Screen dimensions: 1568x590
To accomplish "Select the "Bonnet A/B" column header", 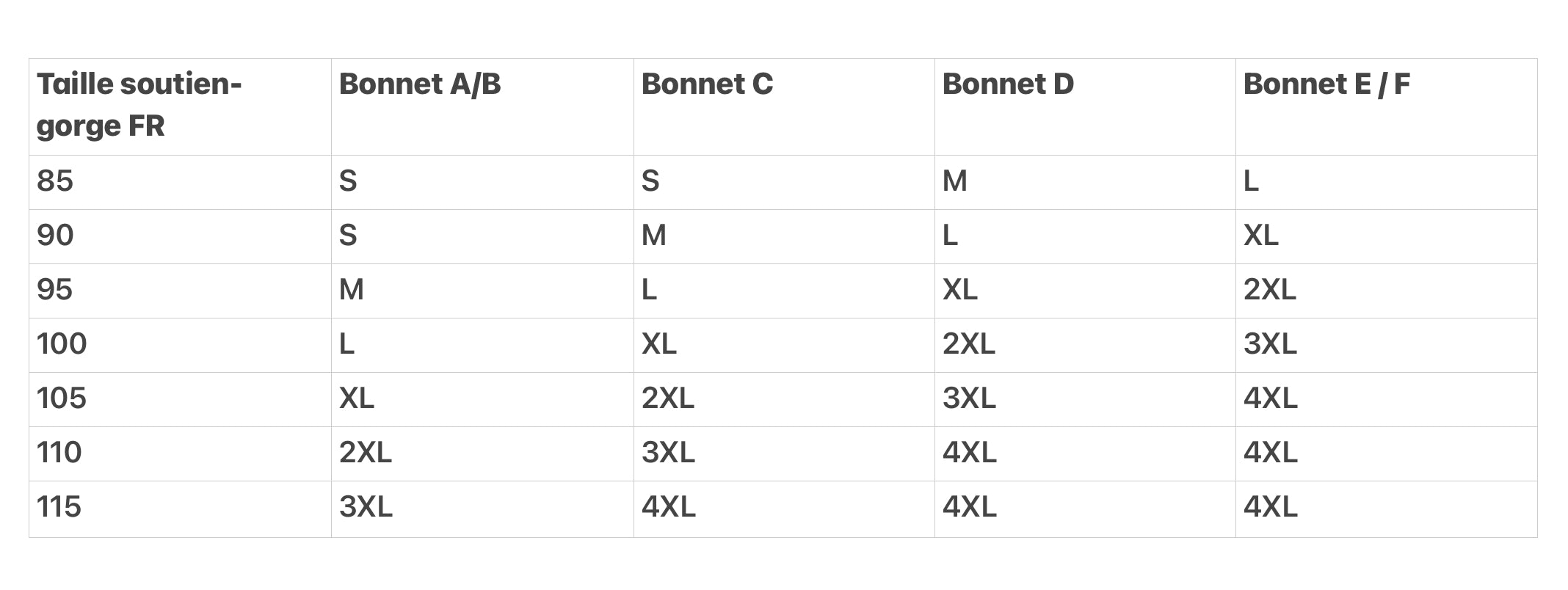I will [x=420, y=84].
